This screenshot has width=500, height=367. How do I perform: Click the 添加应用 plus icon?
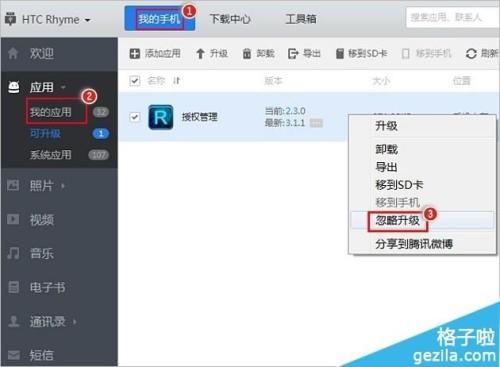(134, 53)
